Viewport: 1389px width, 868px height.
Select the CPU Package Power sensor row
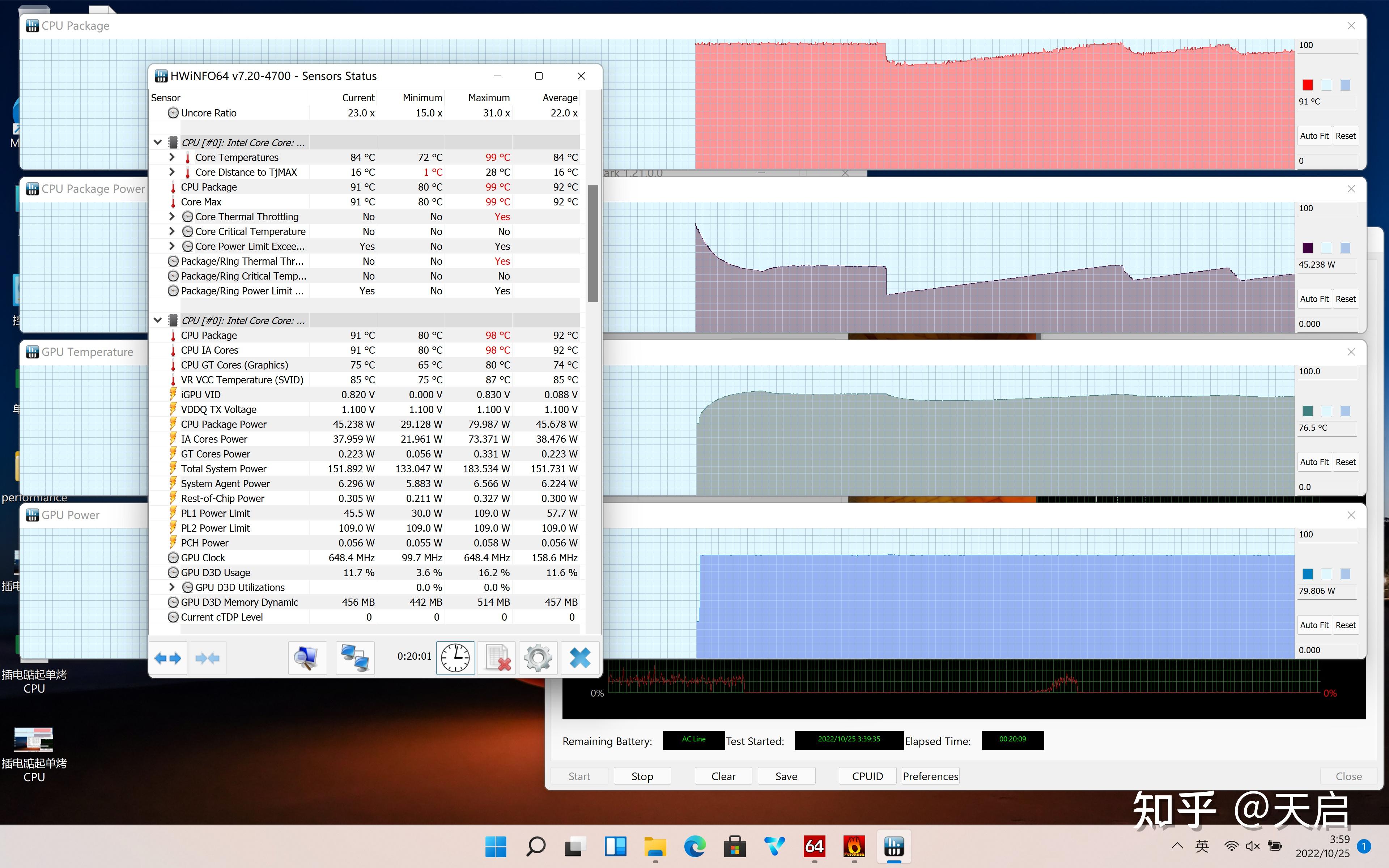(x=365, y=424)
